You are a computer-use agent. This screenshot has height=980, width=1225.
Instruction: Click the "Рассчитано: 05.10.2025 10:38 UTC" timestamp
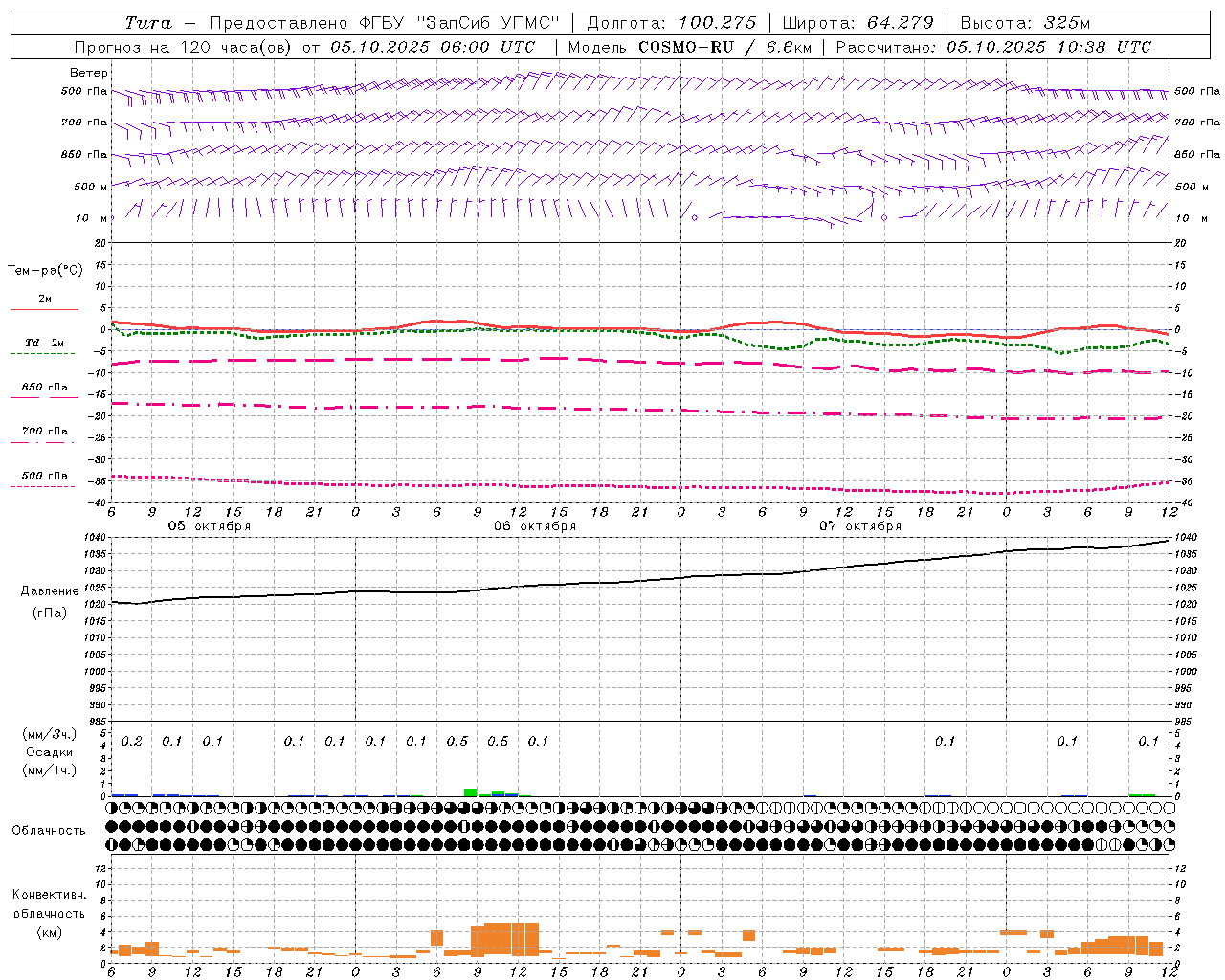pos(993,47)
